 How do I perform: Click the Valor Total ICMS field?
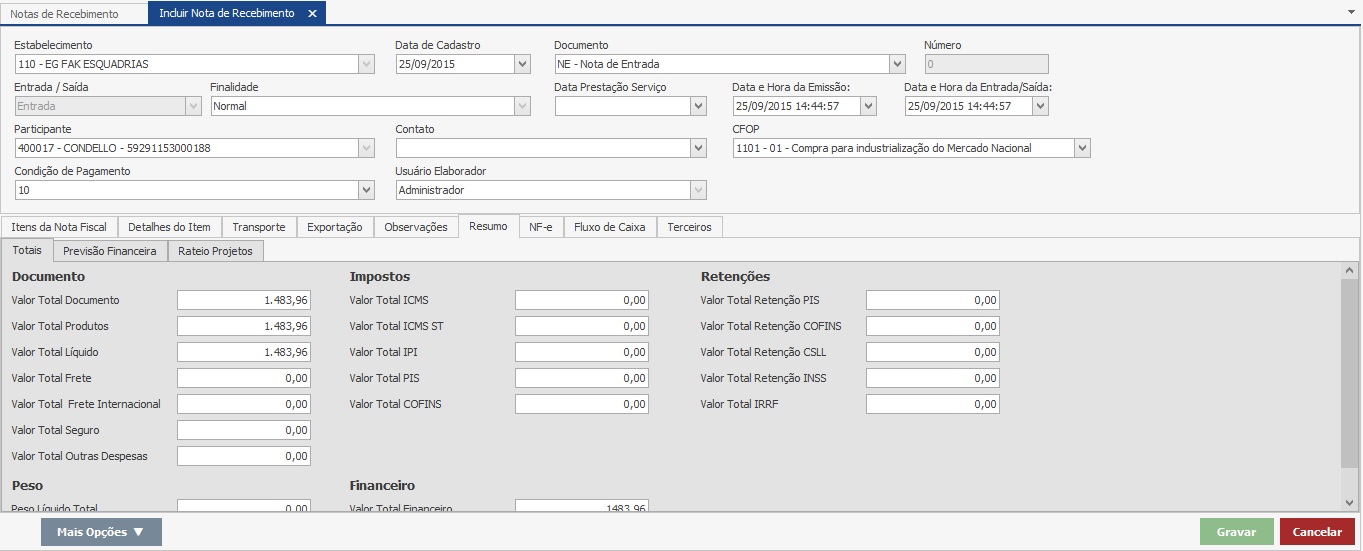pos(582,300)
